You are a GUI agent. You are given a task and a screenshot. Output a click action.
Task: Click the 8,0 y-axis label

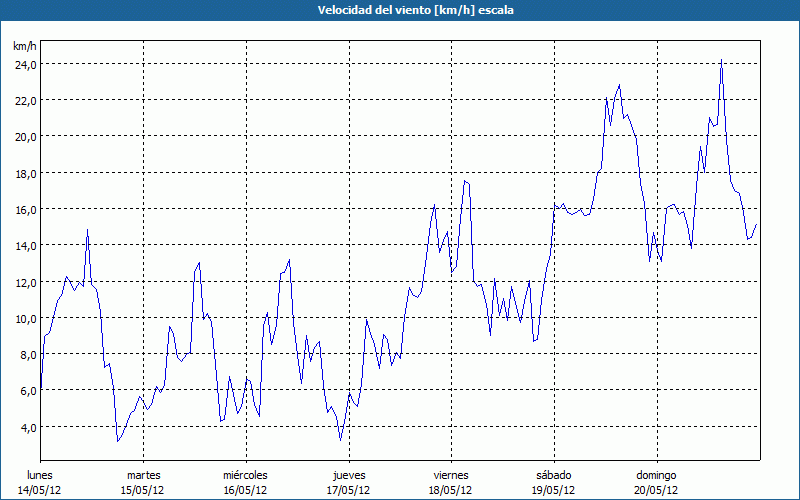click(x=27, y=355)
